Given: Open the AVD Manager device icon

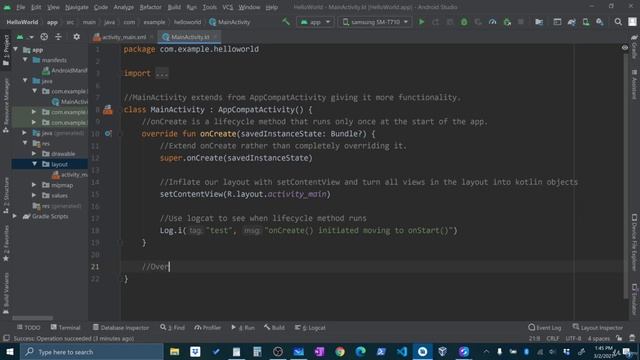Looking at the screenshot, I should point(586,22).
